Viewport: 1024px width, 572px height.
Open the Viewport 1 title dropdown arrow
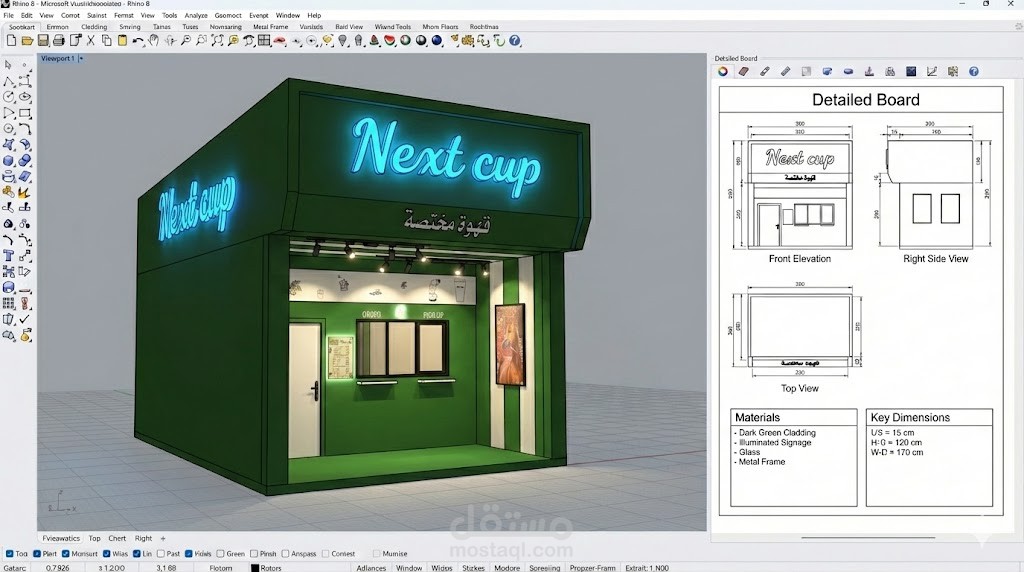pos(82,59)
